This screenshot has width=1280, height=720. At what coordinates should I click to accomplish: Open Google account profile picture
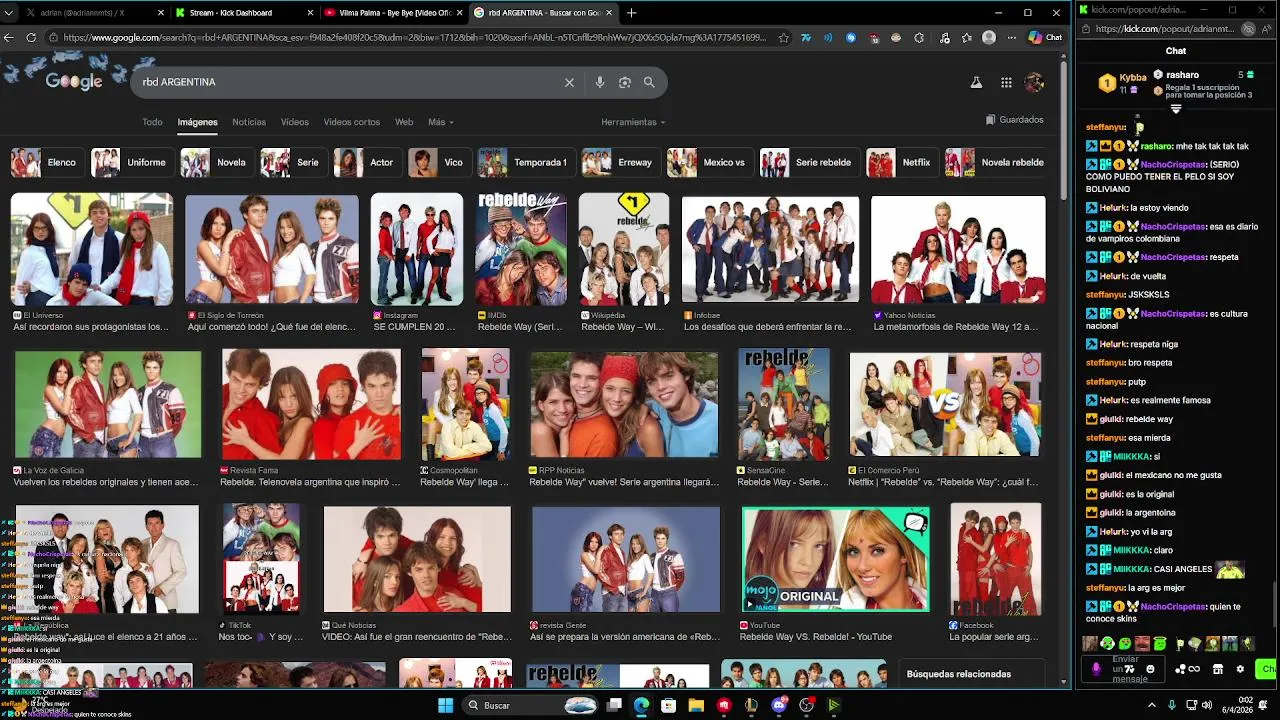click(1034, 82)
